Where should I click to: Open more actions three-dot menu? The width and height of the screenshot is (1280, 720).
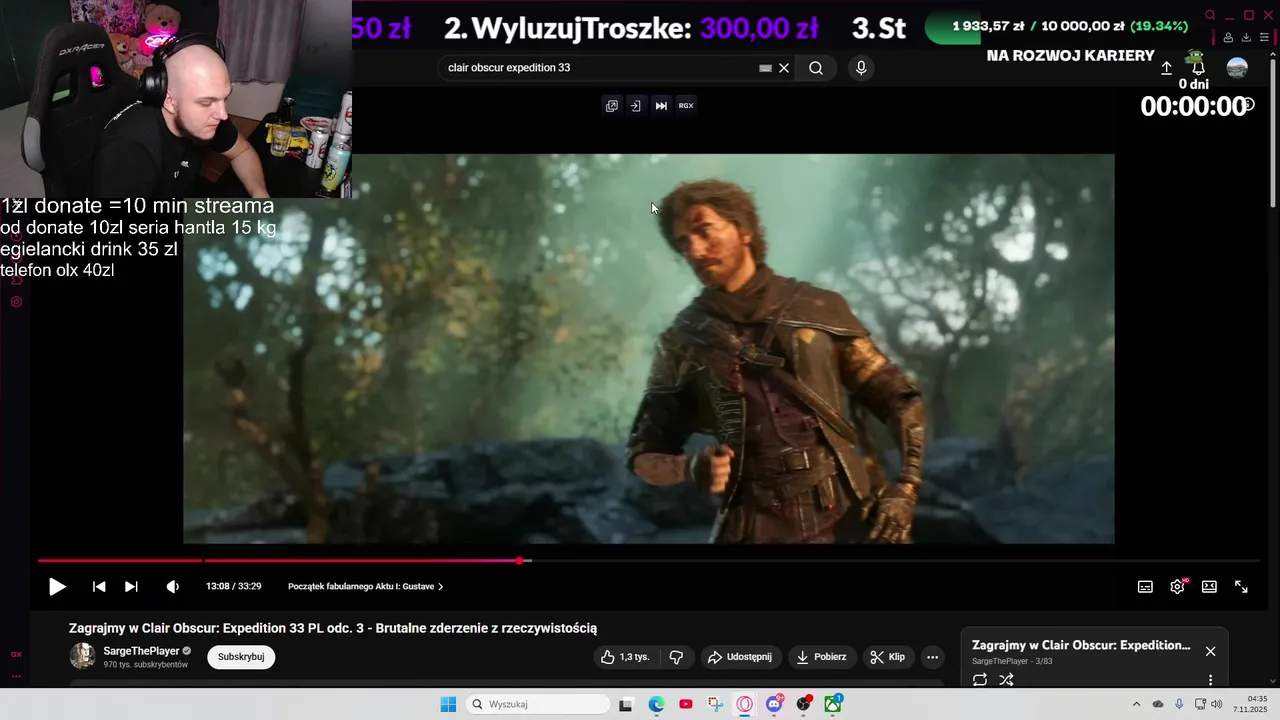[x=932, y=657]
